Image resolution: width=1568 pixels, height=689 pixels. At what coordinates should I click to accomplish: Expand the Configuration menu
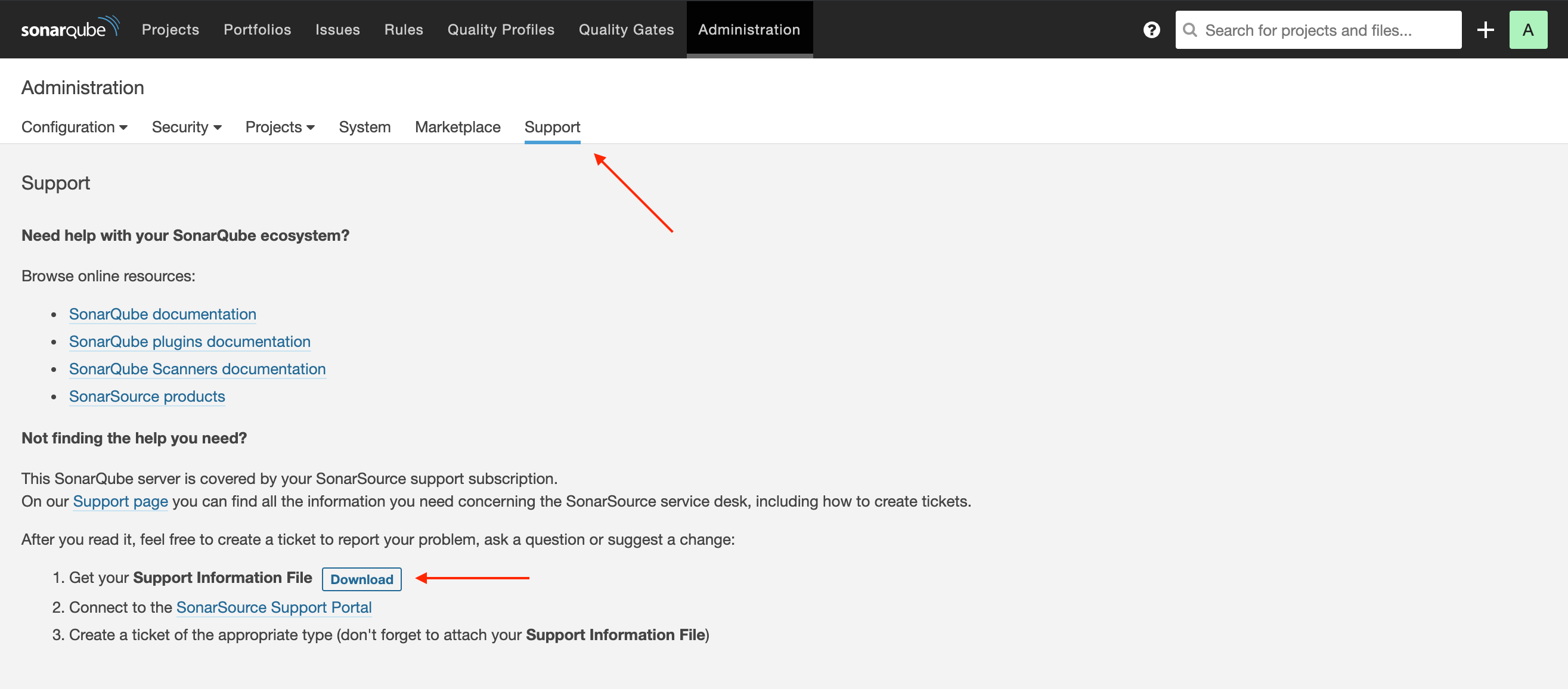pos(74,126)
